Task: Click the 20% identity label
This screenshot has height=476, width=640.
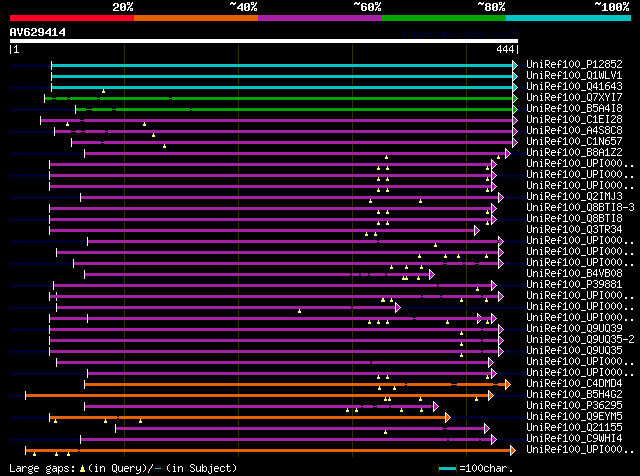Action: (122, 7)
